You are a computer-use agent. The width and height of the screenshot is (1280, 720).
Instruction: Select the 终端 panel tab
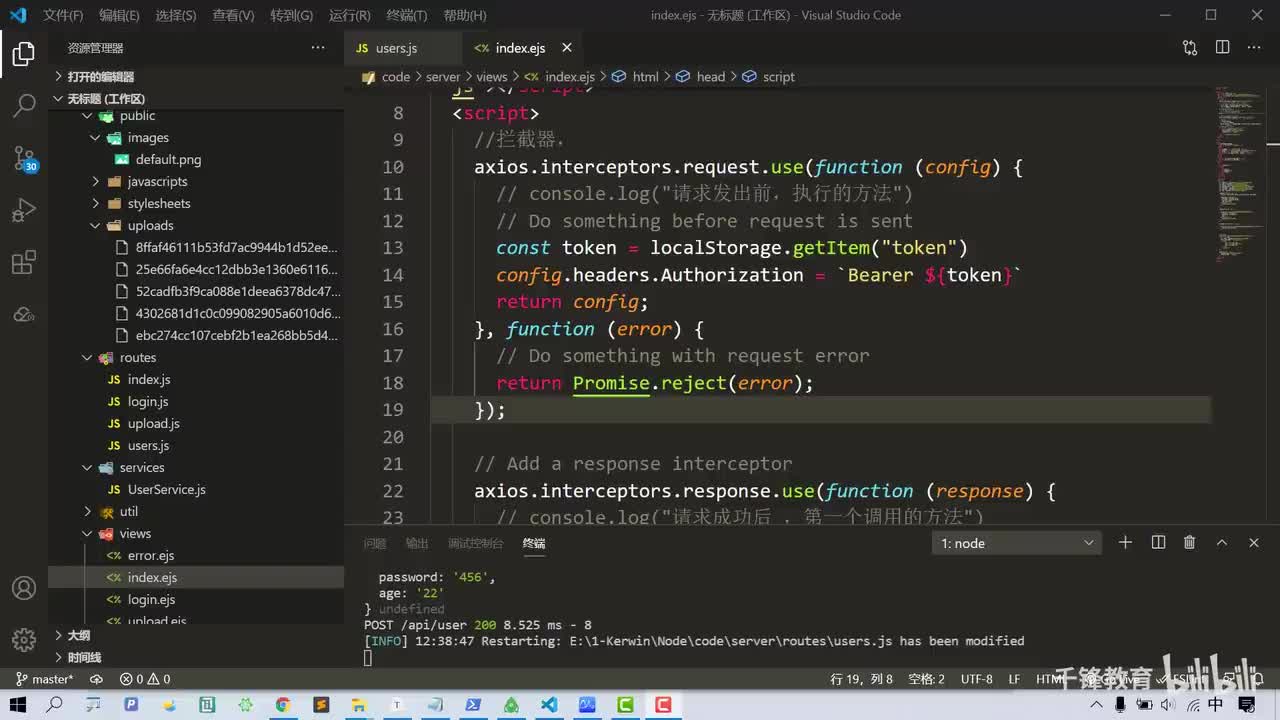(x=534, y=543)
